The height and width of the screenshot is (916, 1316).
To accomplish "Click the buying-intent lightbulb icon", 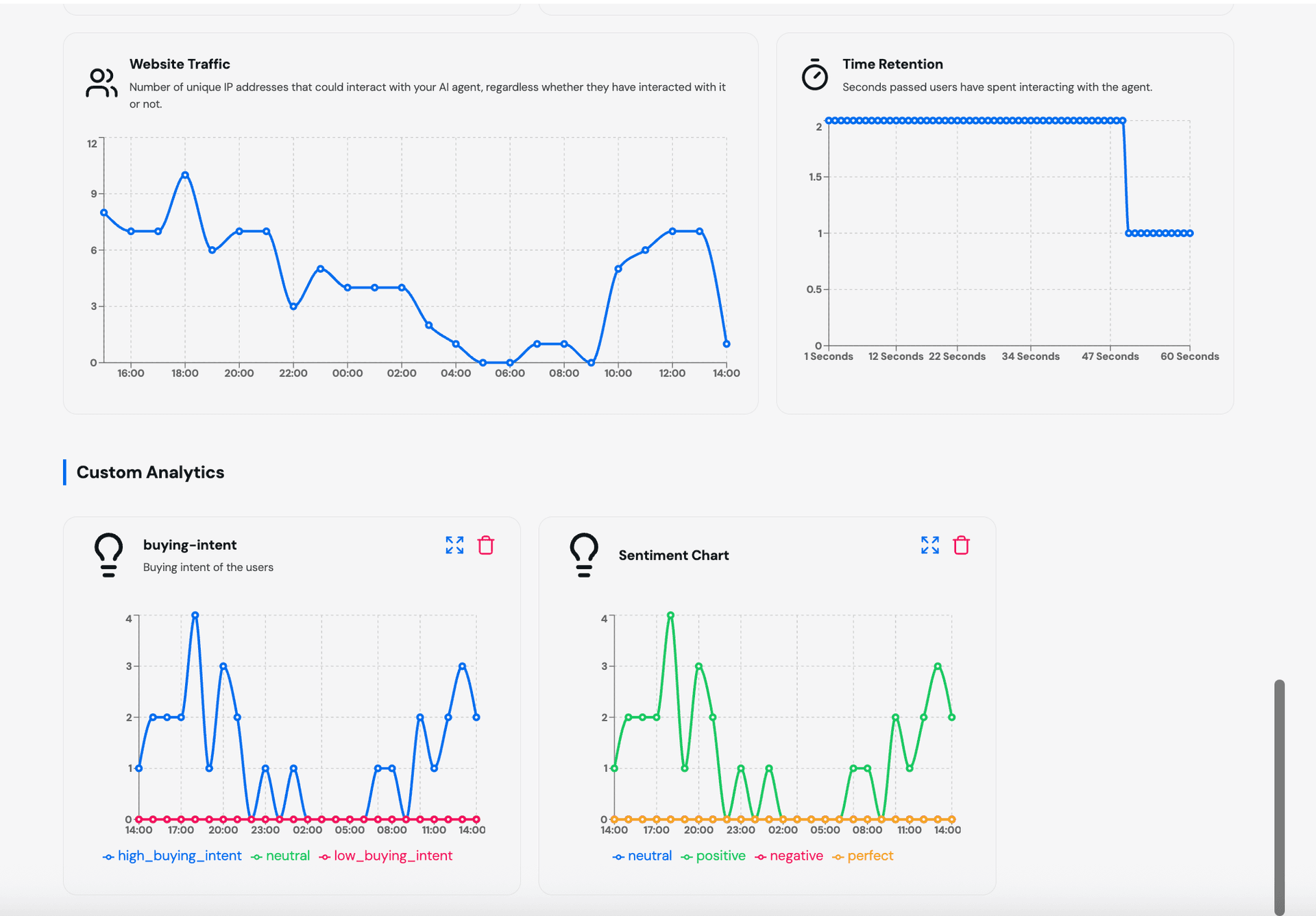I will 108,555.
